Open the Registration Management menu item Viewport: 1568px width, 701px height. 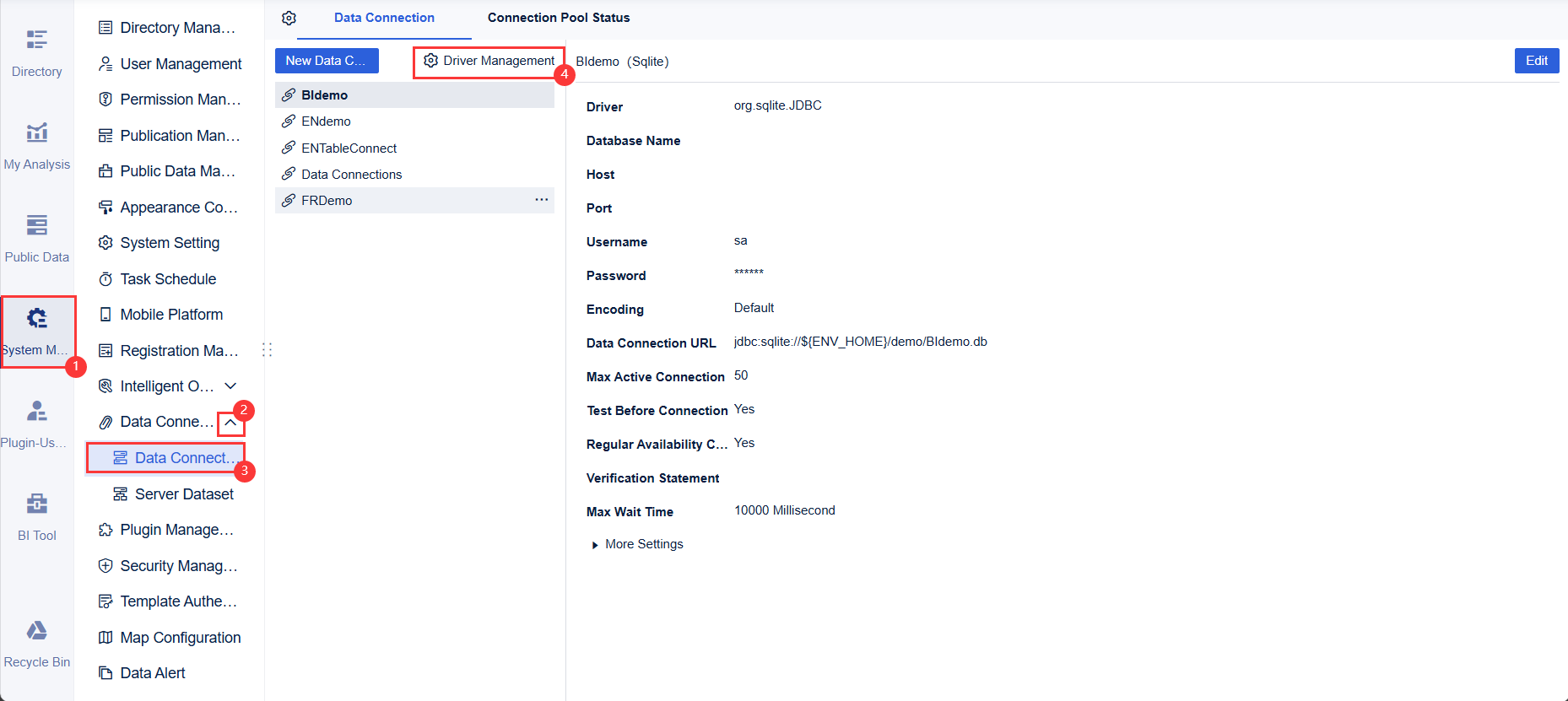pyautogui.click(x=170, y=351)
